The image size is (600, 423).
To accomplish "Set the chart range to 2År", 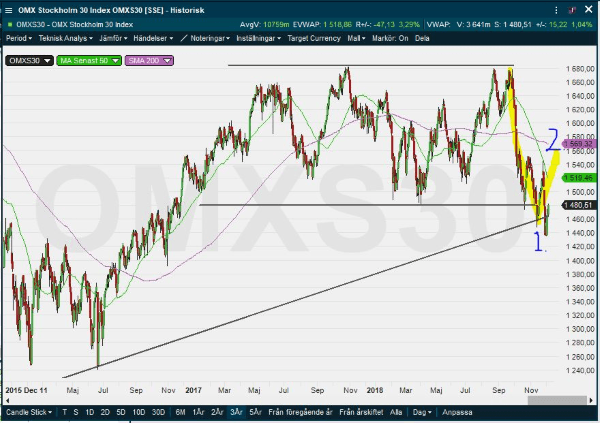I will (217, 412).
